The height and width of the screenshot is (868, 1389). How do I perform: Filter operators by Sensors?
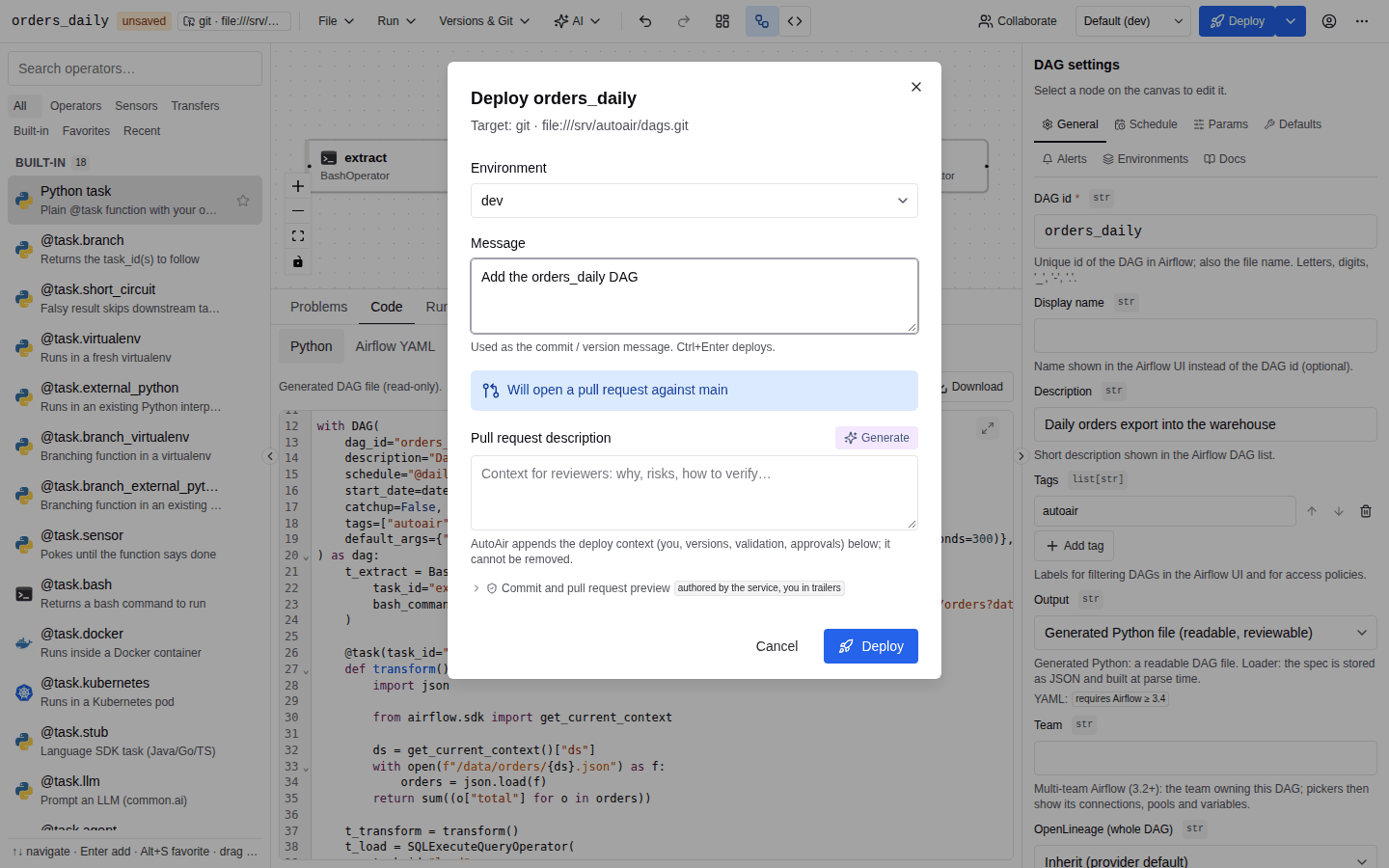point(136,106)
